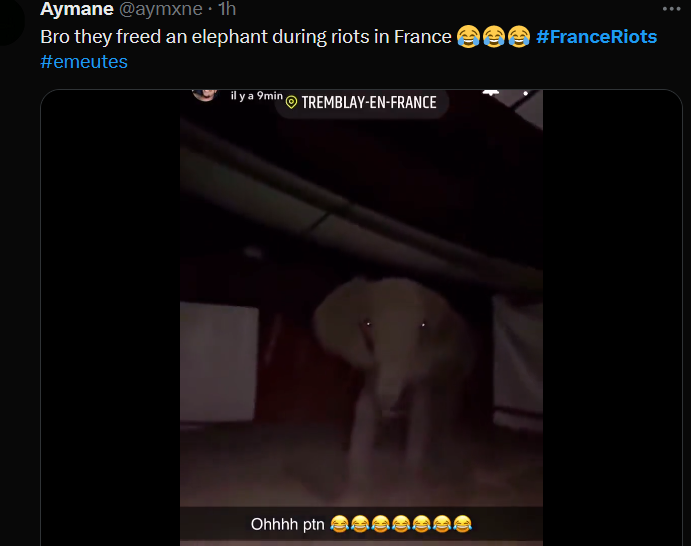Click the cropped profile picture beside Aymane

click(x=11, y=22)
